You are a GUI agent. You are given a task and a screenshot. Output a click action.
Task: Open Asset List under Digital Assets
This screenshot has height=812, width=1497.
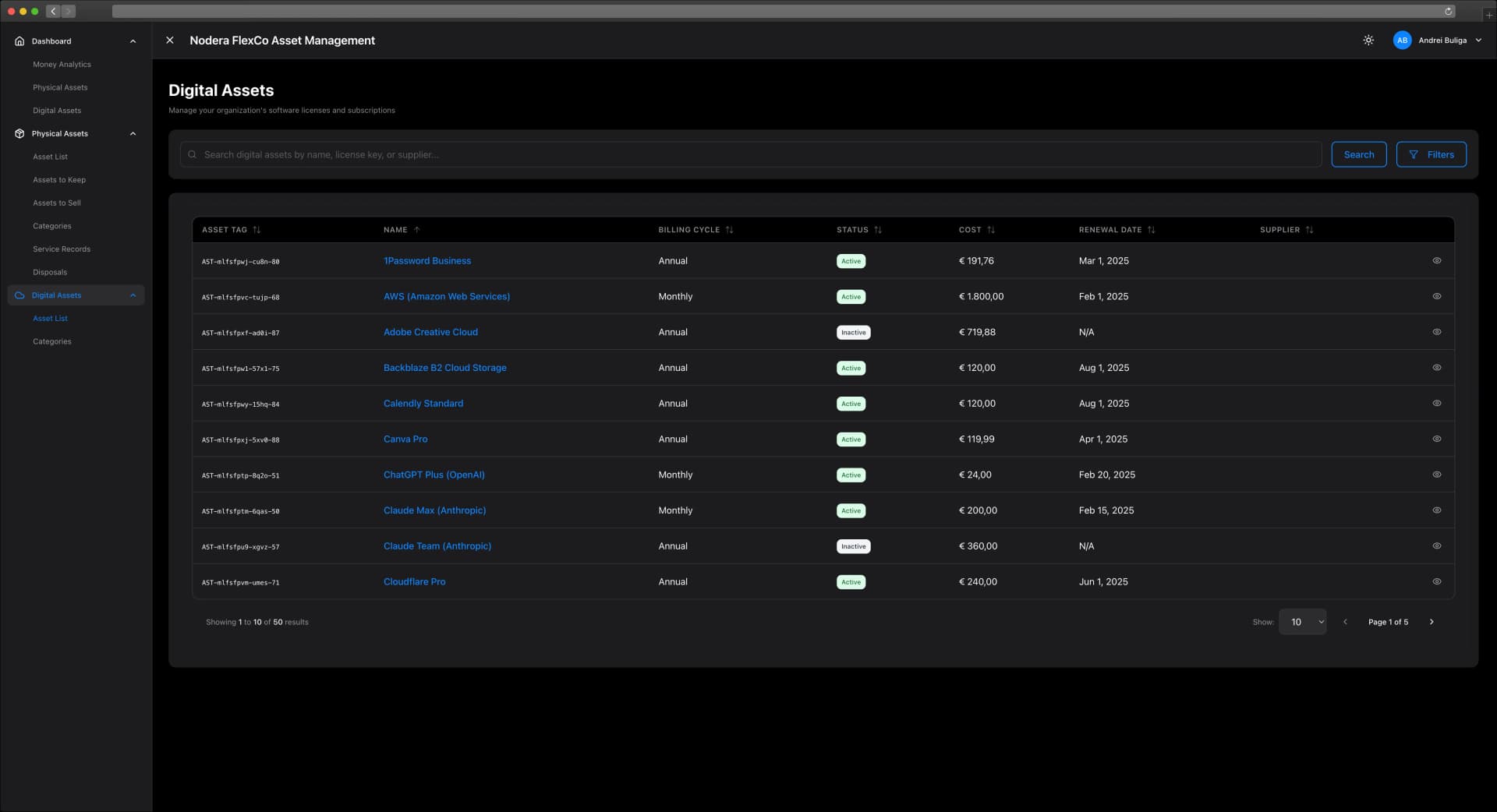(x=50, y=319)
